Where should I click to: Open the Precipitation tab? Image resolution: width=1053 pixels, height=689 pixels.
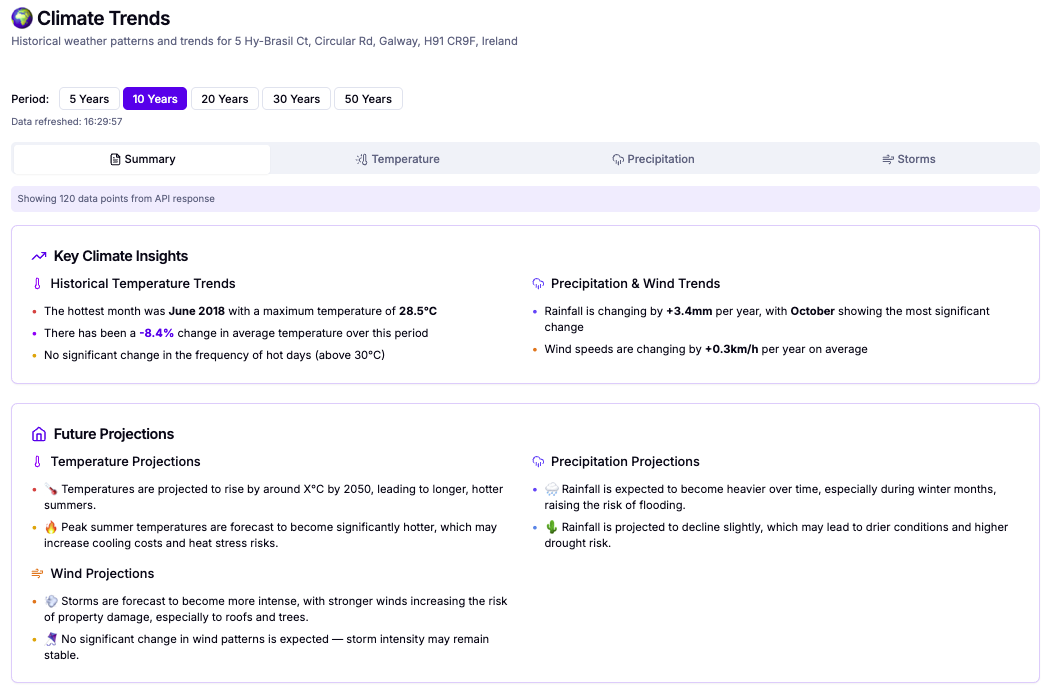click(x=653, y=159)
